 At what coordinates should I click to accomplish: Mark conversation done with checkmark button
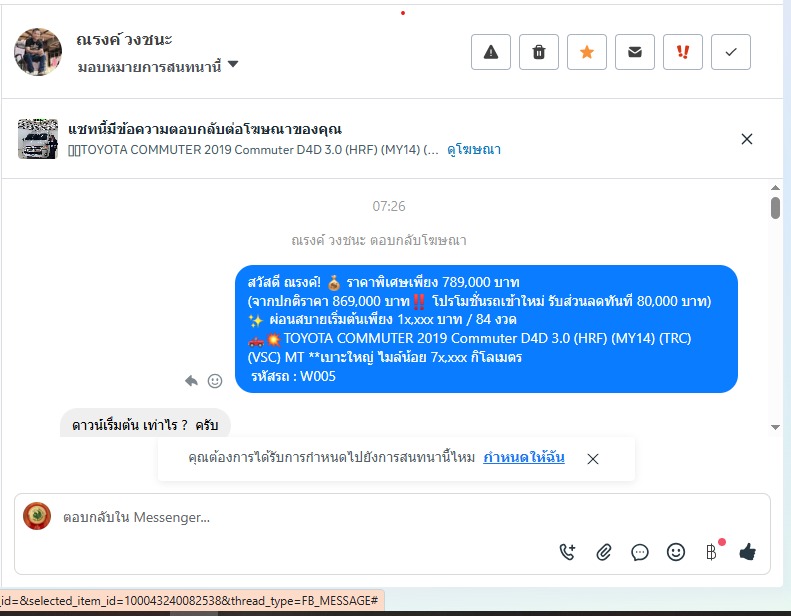[730, 52]
